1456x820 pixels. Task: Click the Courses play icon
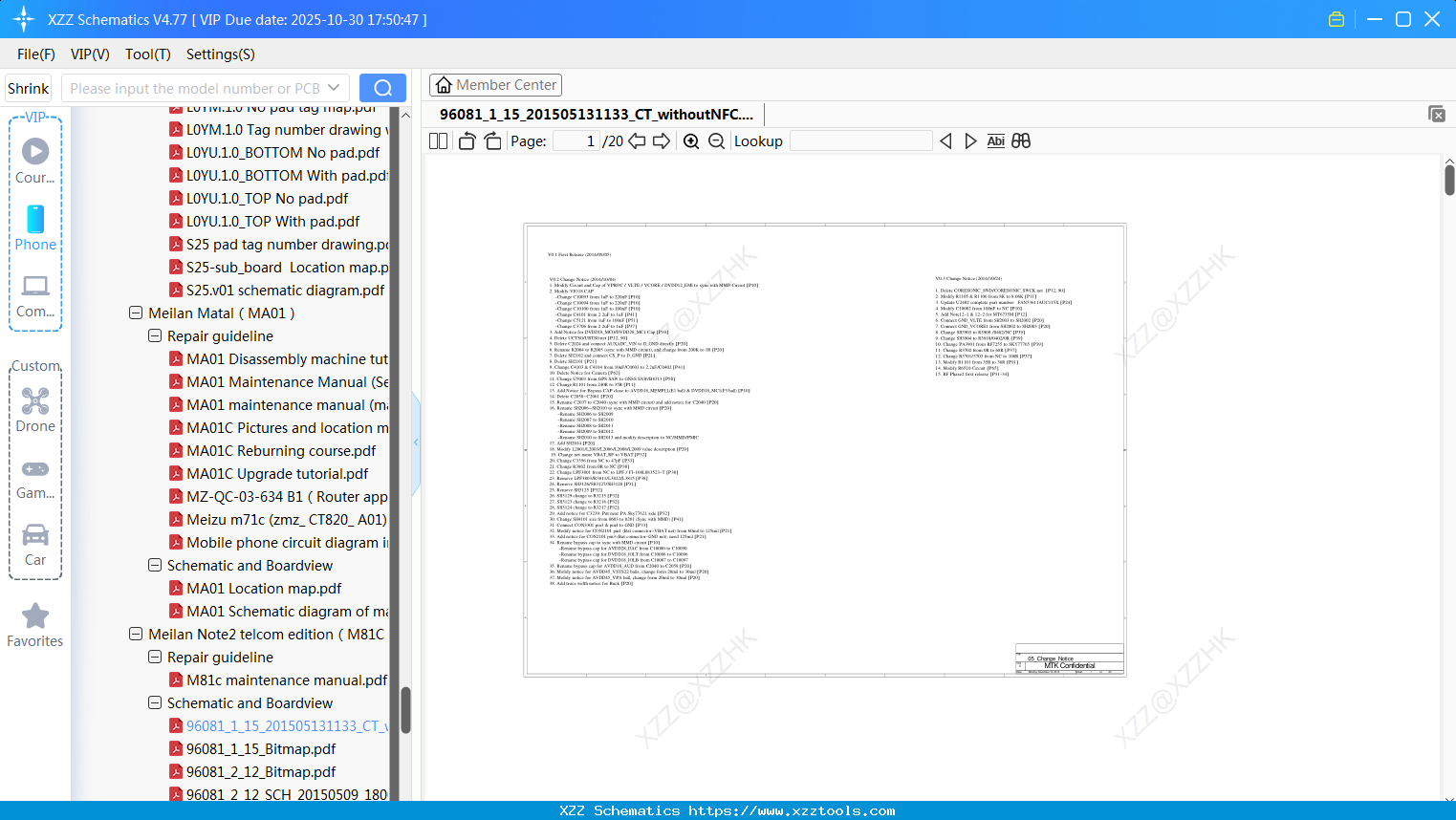coord(35,151)
